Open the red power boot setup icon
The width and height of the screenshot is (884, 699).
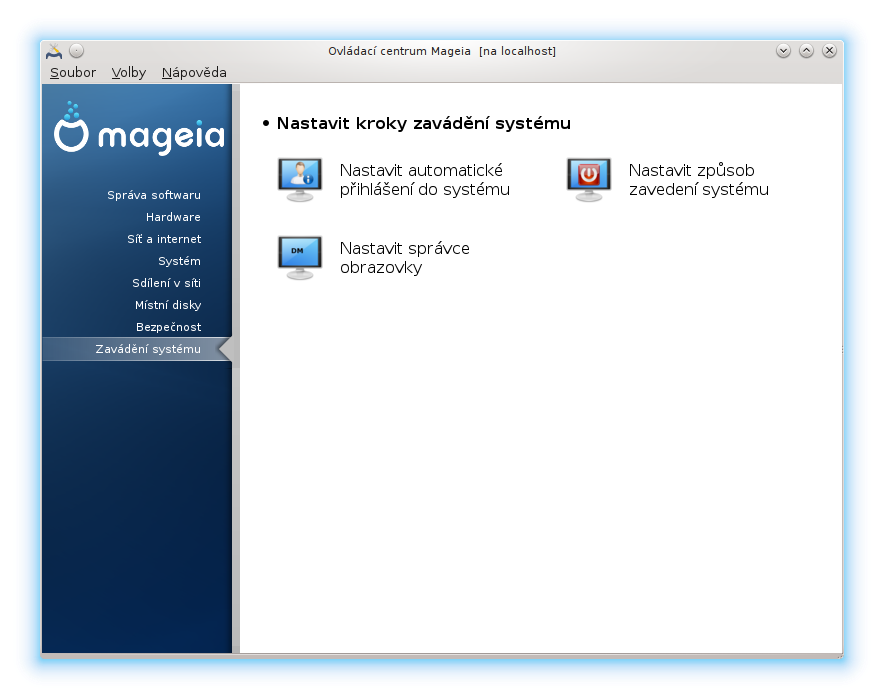click(589, 180)
